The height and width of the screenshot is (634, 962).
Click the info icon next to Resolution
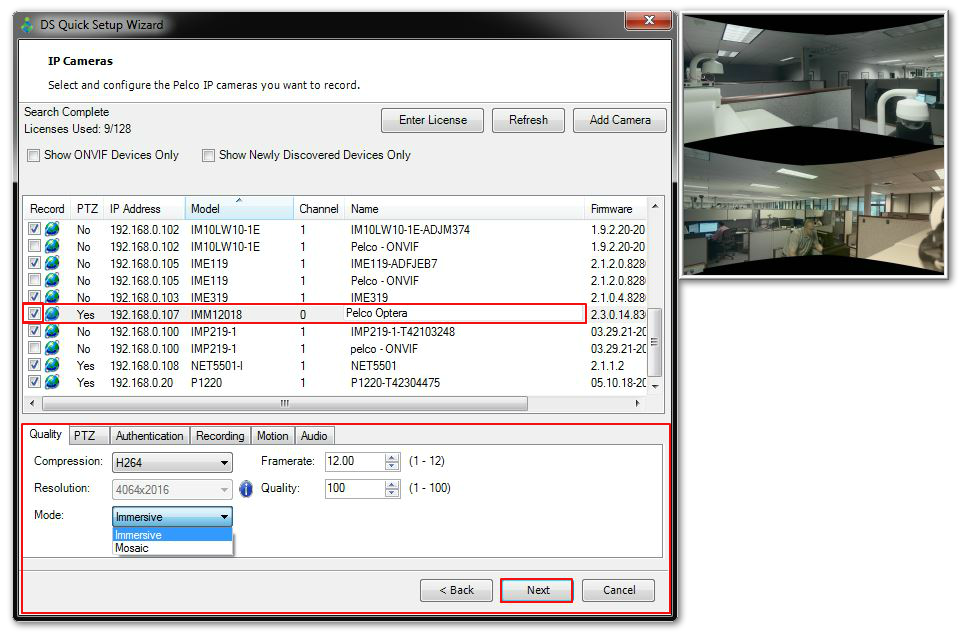[x=246, y=489]
